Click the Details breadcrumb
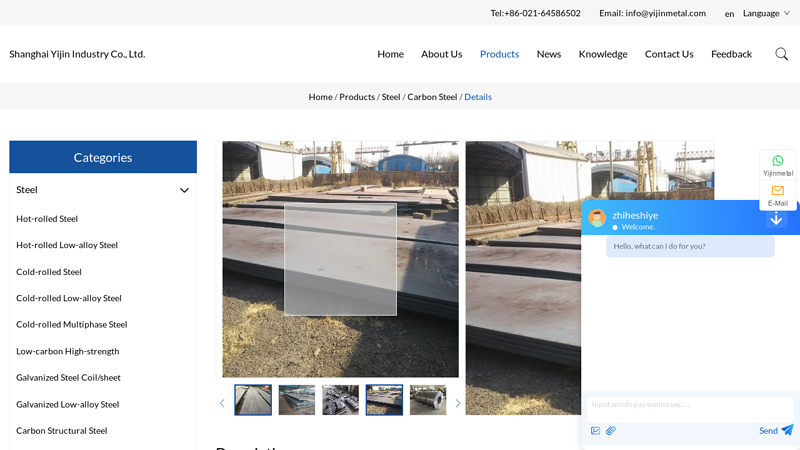The width and height of the screenshot is (800, 450). [478, 97]
